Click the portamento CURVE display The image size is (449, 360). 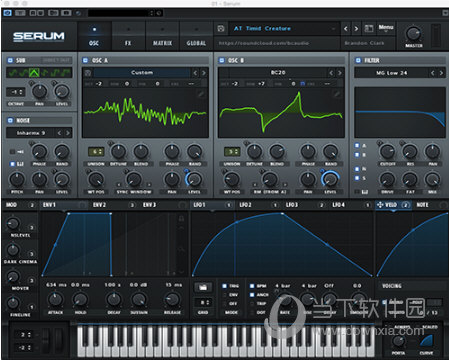426,341
